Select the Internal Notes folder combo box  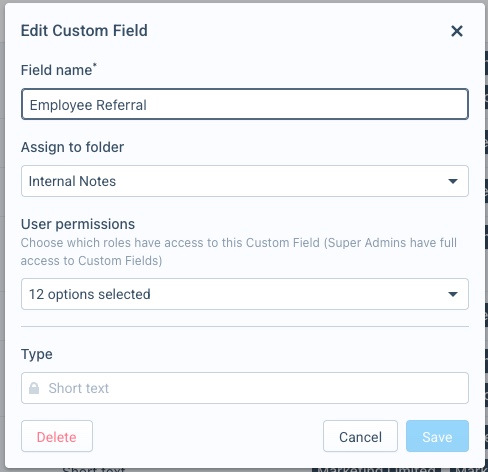[x=245, y=181]
